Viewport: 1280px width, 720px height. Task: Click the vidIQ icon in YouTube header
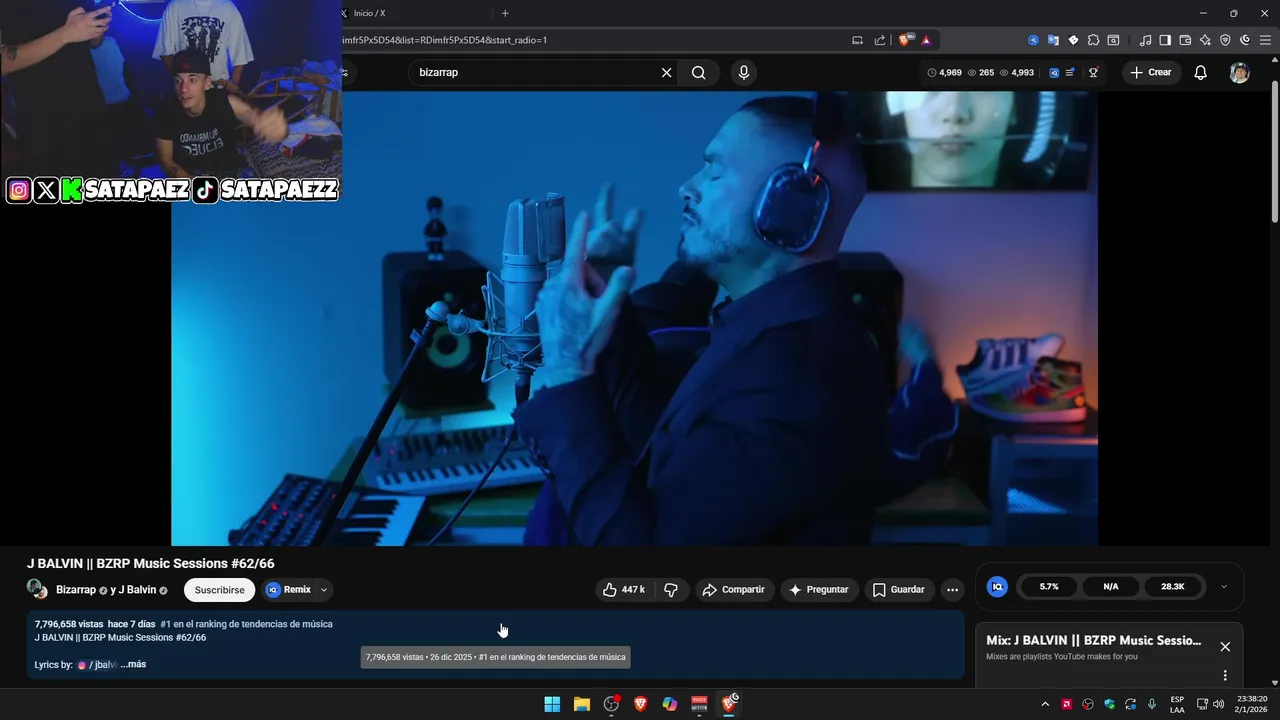(x=1054, y=72)
